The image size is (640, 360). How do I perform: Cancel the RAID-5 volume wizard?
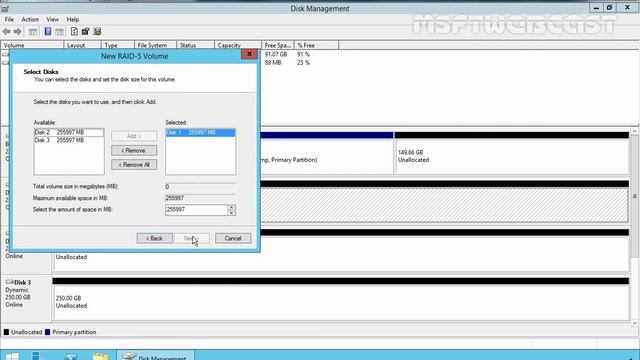click(233, 238)
